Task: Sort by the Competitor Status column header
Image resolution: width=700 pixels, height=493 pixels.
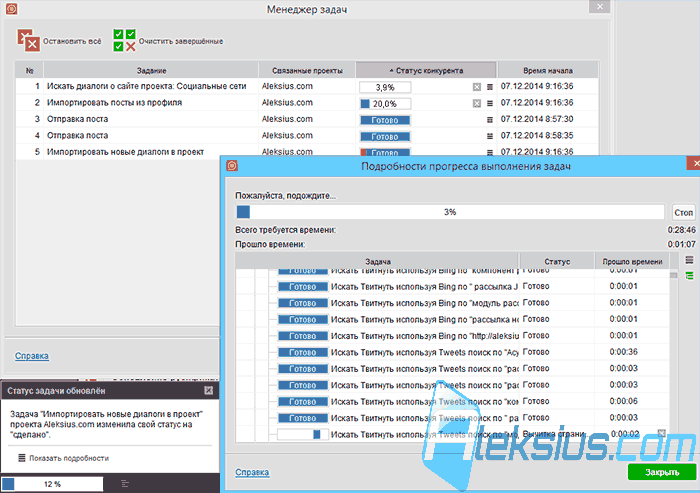Action: pos(426,71)
